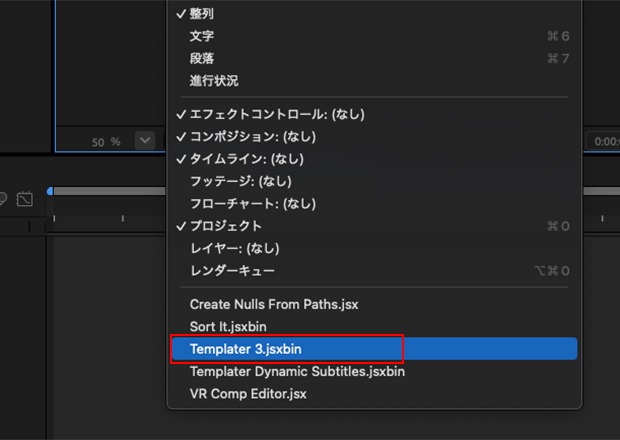The height and width of the screenshot is (440, 620).
Task: Show the フッテージ: (なし) panel
Action: (x=239, y=181)
